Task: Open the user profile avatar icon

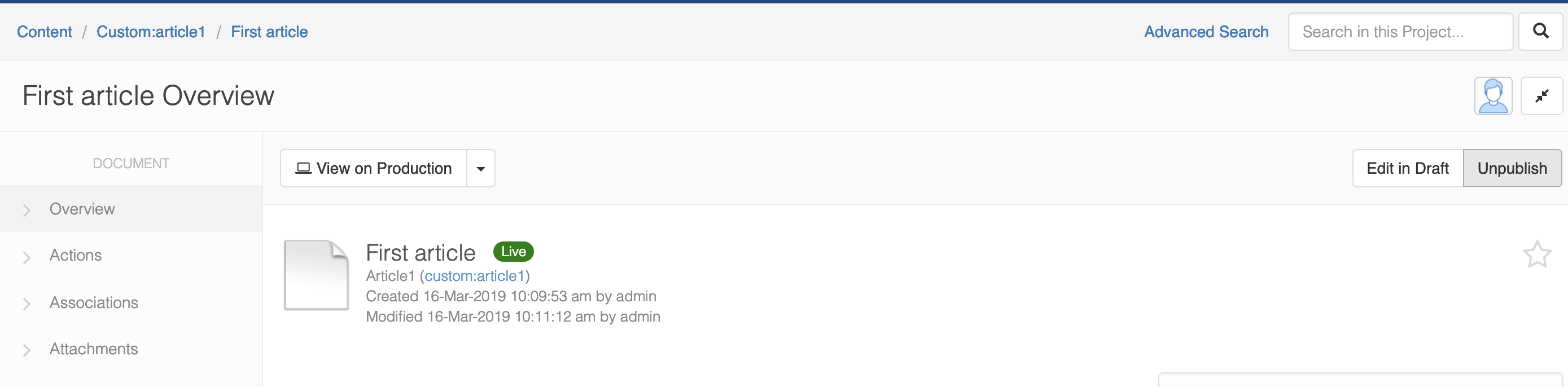Action: (x=1492, y=96)
